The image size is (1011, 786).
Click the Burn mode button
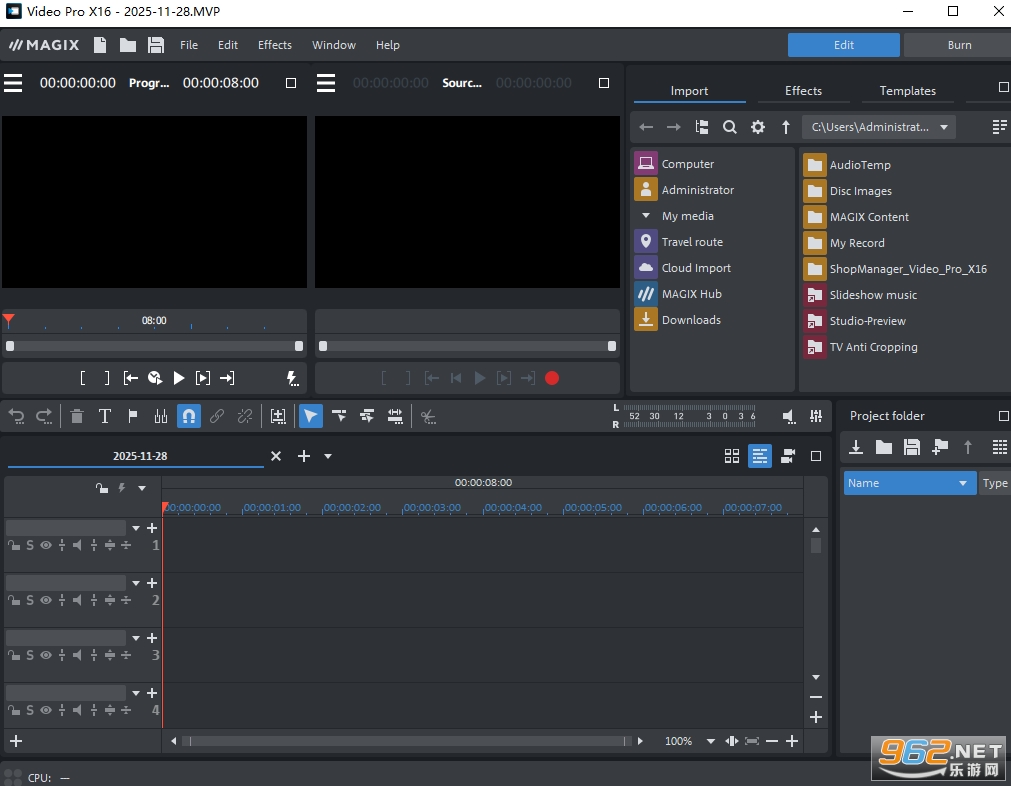[959, 45]
